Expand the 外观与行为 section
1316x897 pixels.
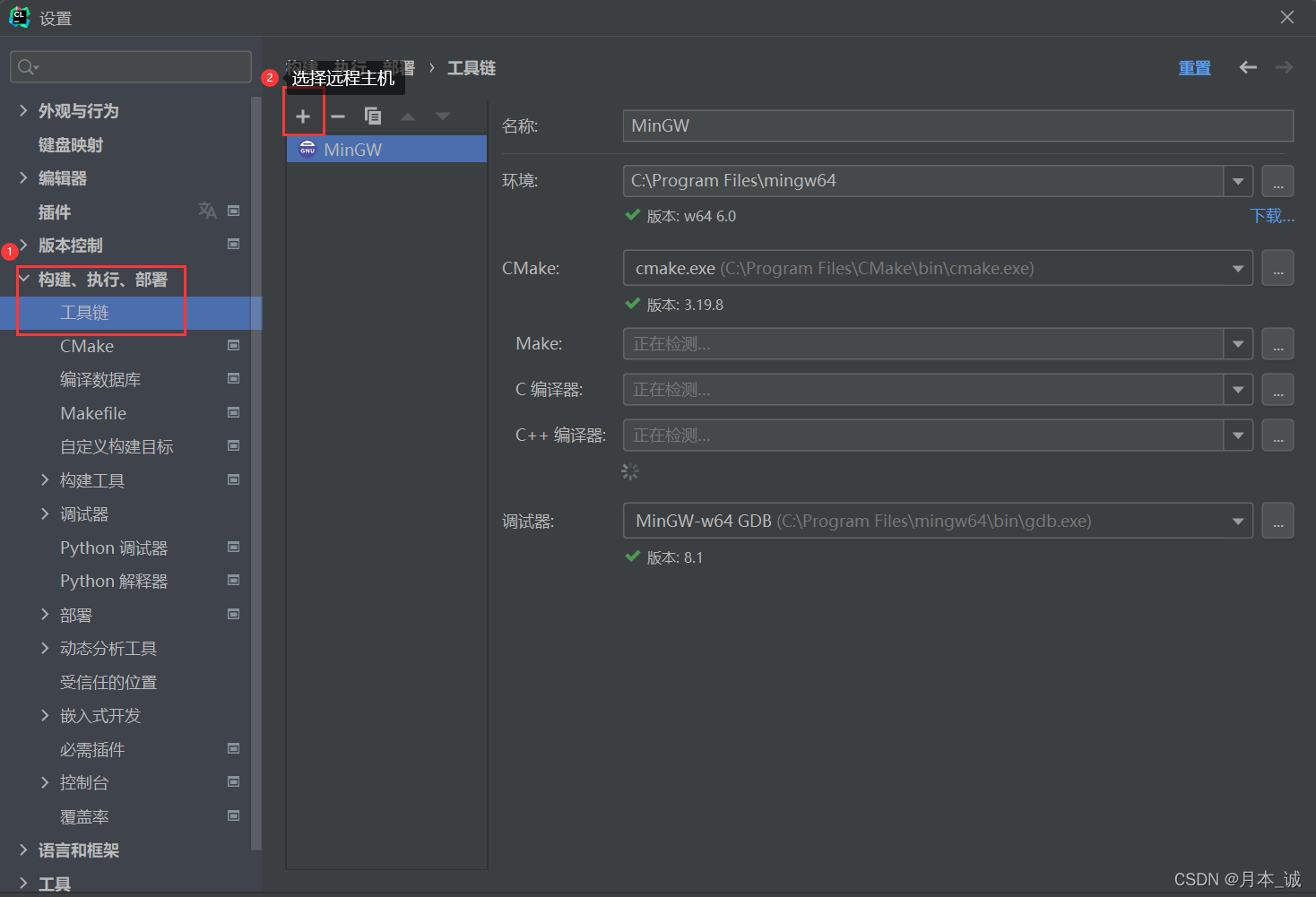(23, 110)
